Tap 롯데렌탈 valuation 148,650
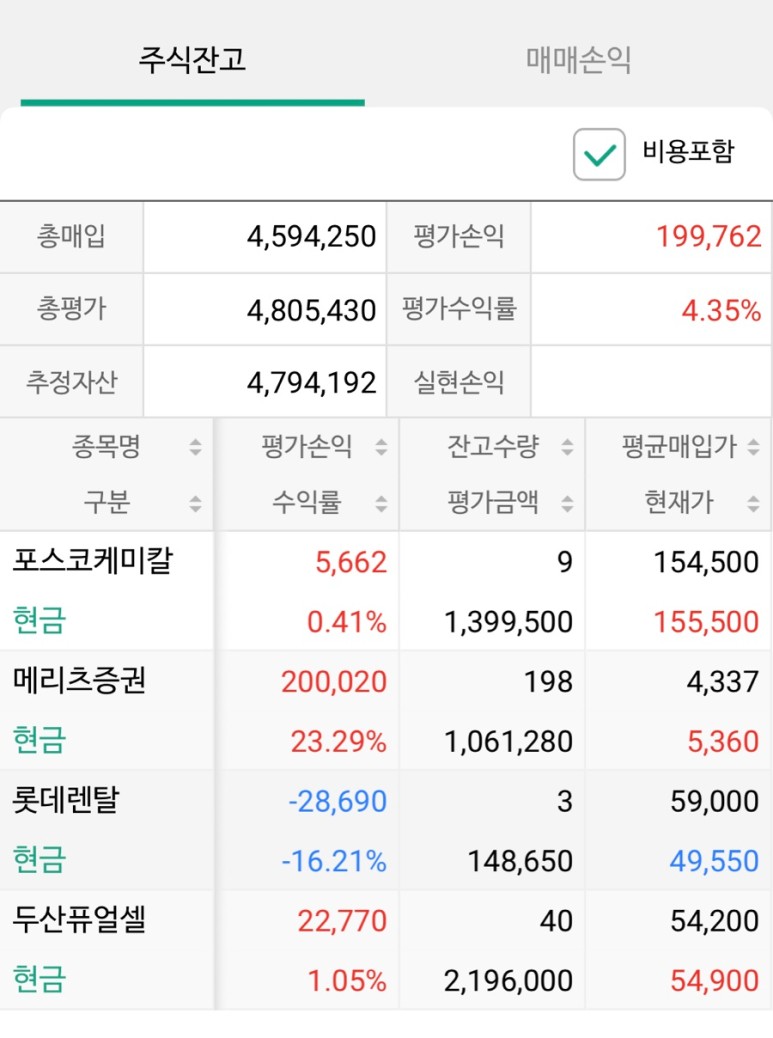The width and height of the screenshot is (773, 1038). [x=520, y=861]
